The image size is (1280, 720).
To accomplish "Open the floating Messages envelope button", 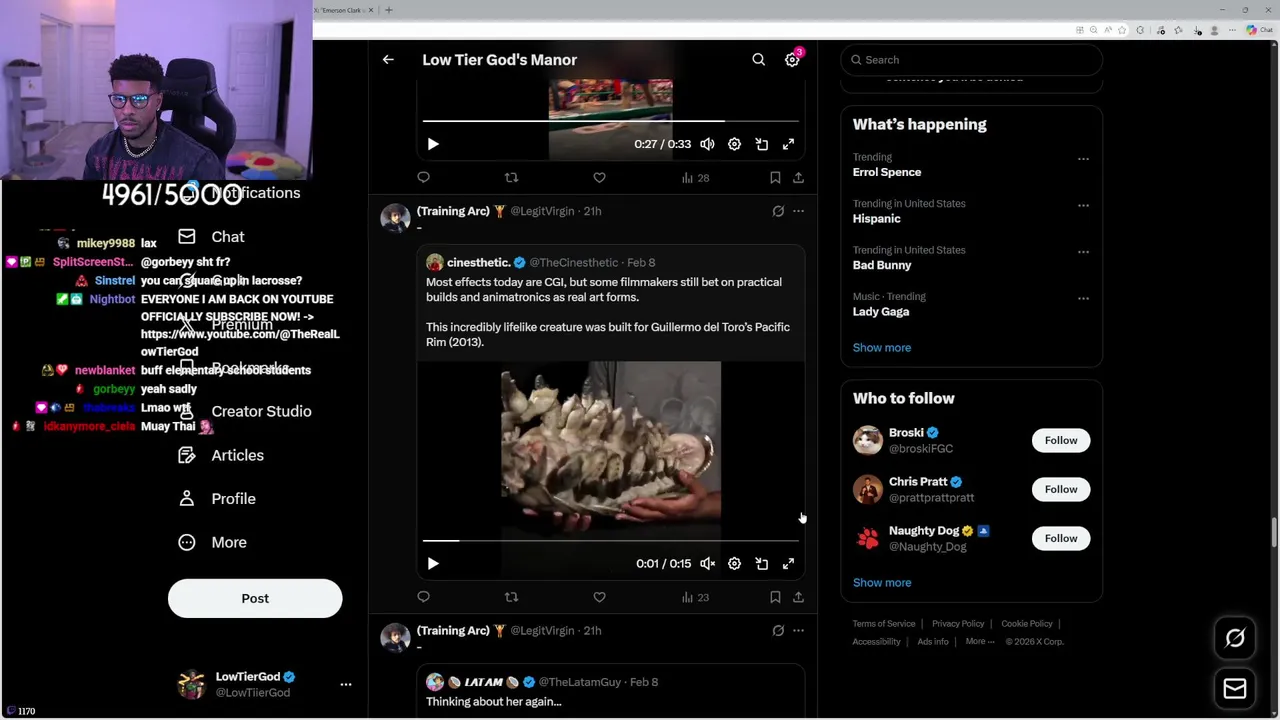I will [1235, 688].
